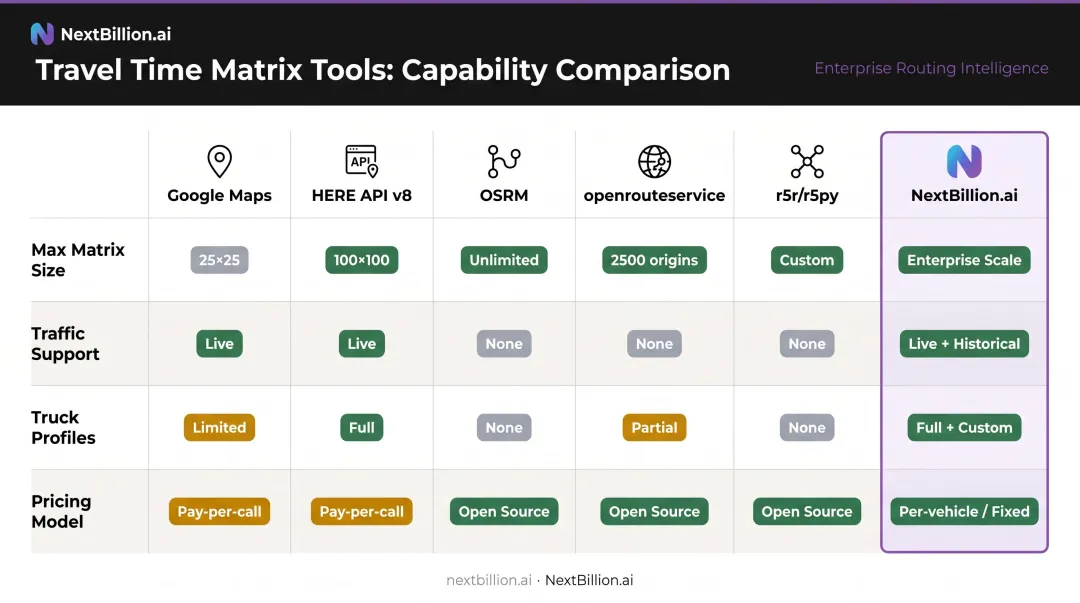Click r5r/r5py Open Source badge
This screenshot has width=1080, height=603.
(x=807, y=511)
